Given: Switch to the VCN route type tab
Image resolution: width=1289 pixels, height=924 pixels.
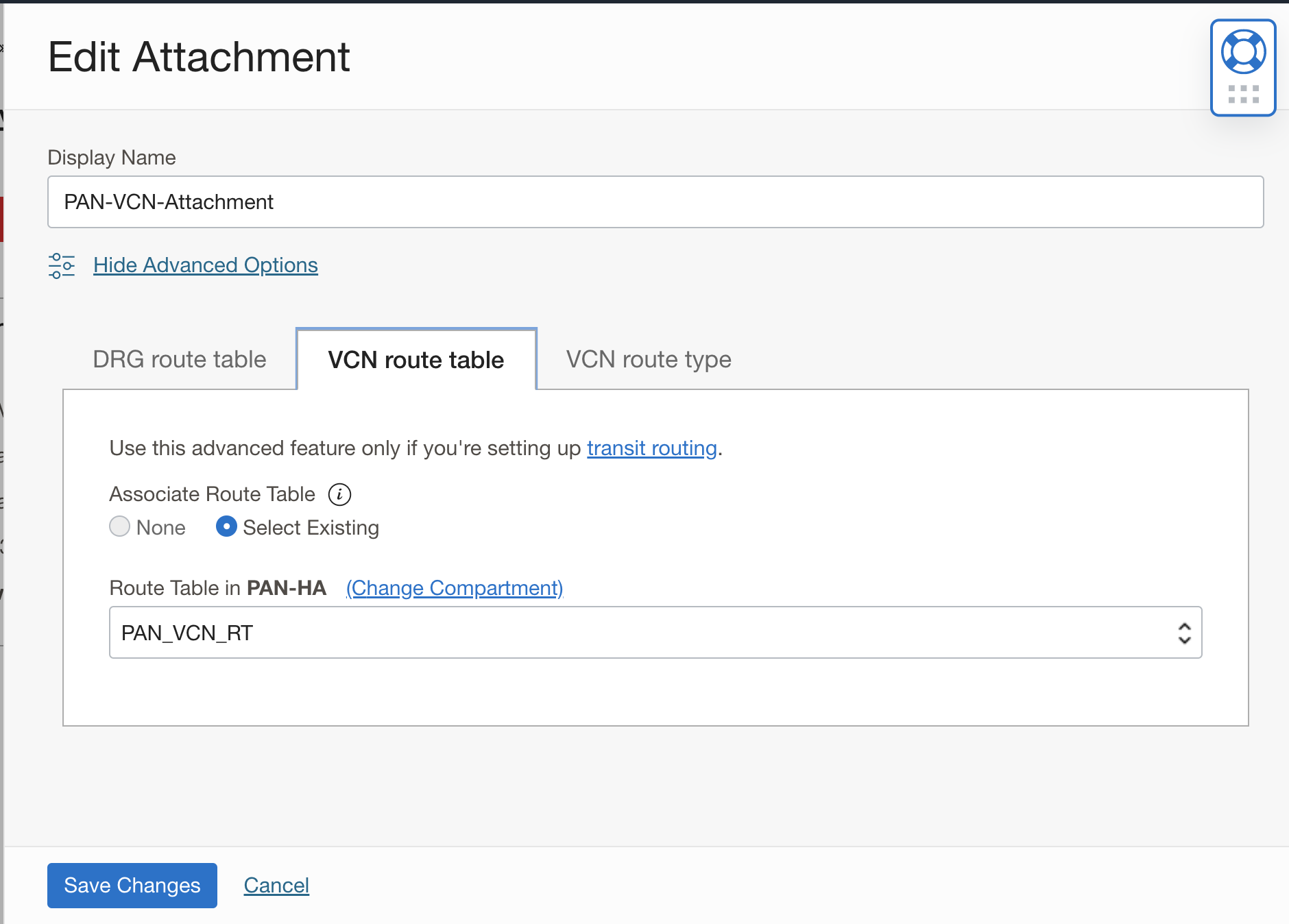Looking at the screenshot, I should pos(649,359).
